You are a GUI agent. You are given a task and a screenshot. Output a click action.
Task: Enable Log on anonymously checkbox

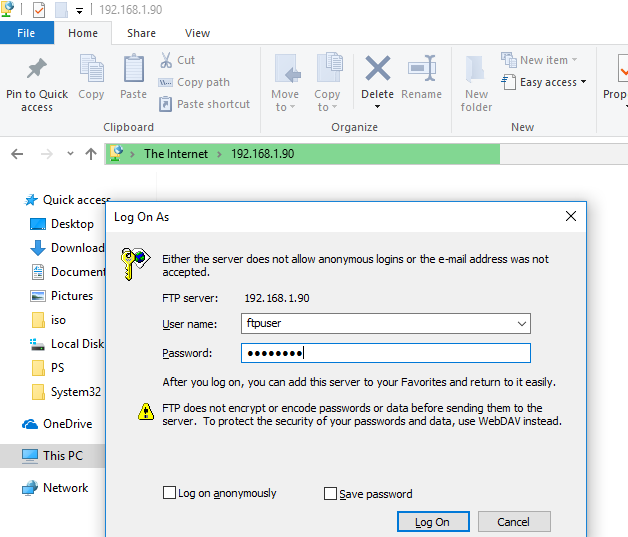click(x=169, y=493)
